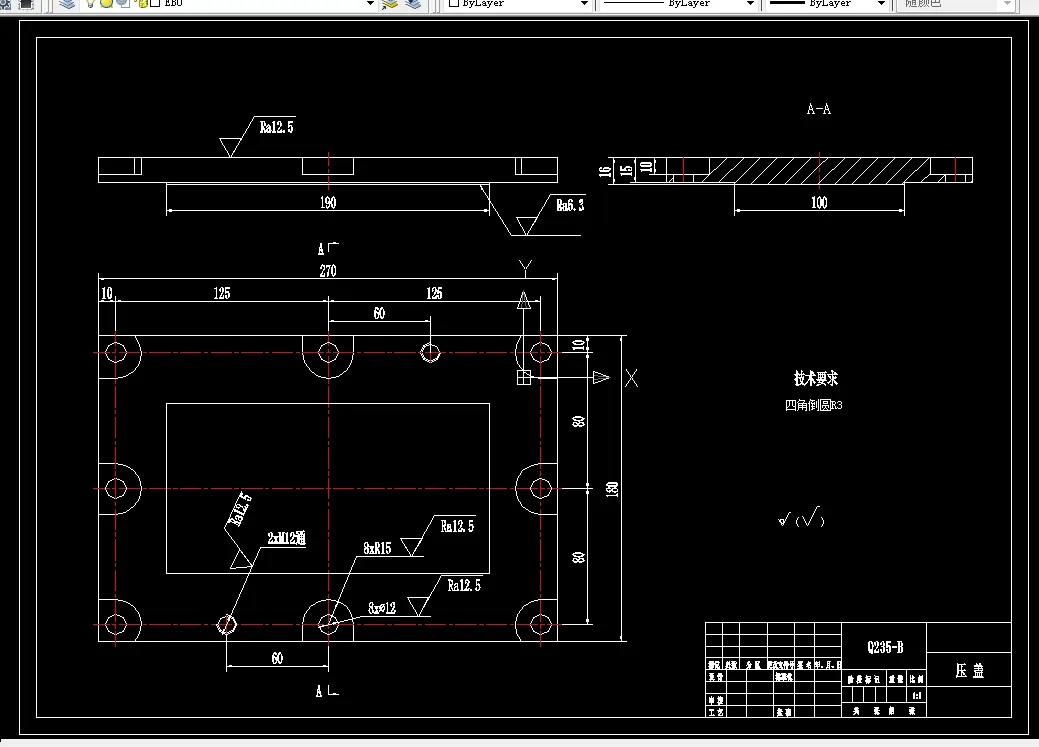Viewport: 1039px width, 747px height.
Task: Click the Layer Previous icon
Action: (413, 3)
